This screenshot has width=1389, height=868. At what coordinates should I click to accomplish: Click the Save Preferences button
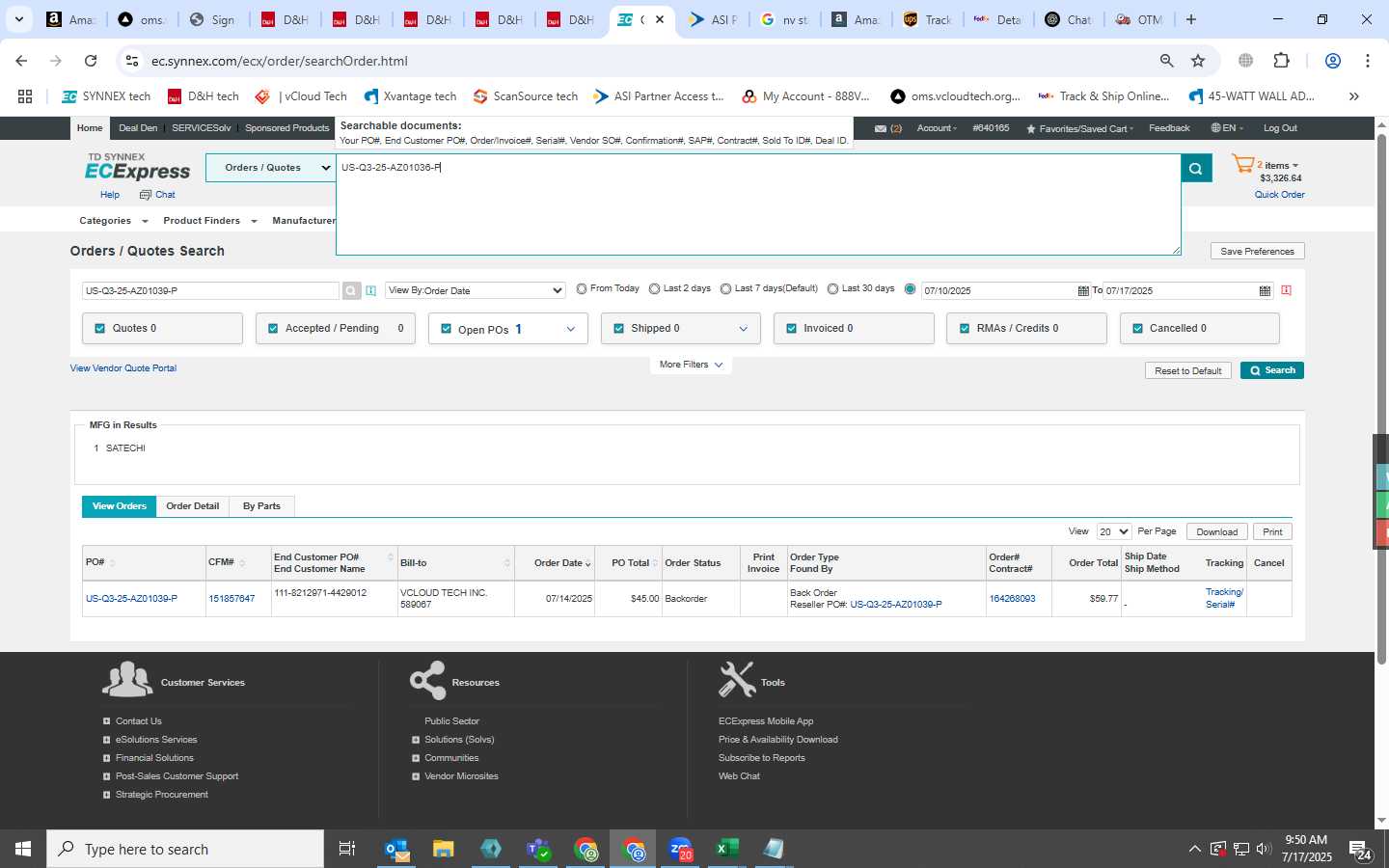pyautogui.click(x=1257, y=251)
